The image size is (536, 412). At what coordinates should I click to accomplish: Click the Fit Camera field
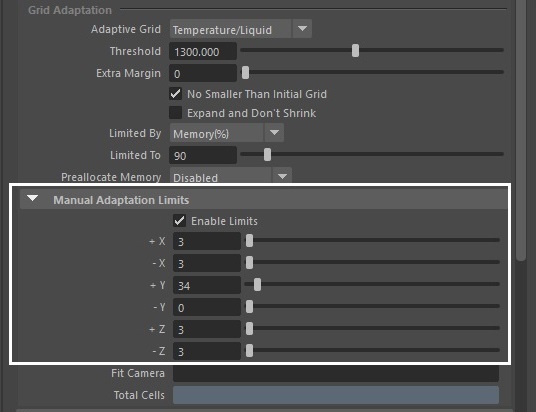click(336, 373)
